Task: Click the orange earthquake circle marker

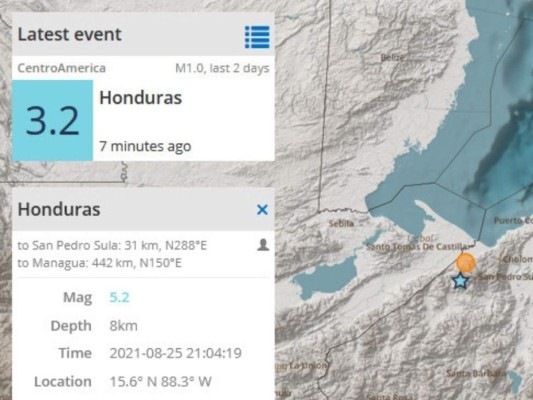Action: pos(465,263)
